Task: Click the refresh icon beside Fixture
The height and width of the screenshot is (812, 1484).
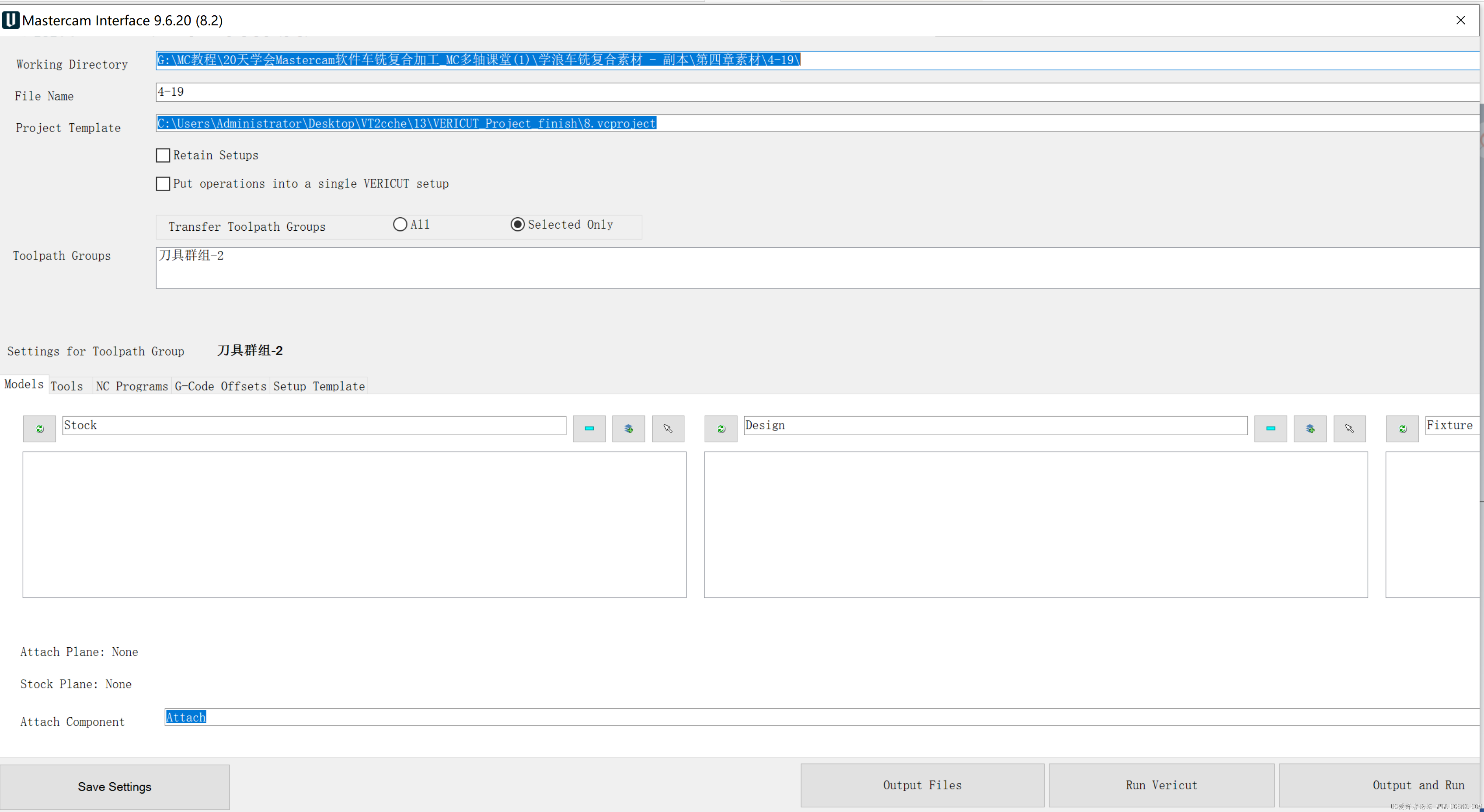Action: pyautogui.click(x=1402, y=428)
